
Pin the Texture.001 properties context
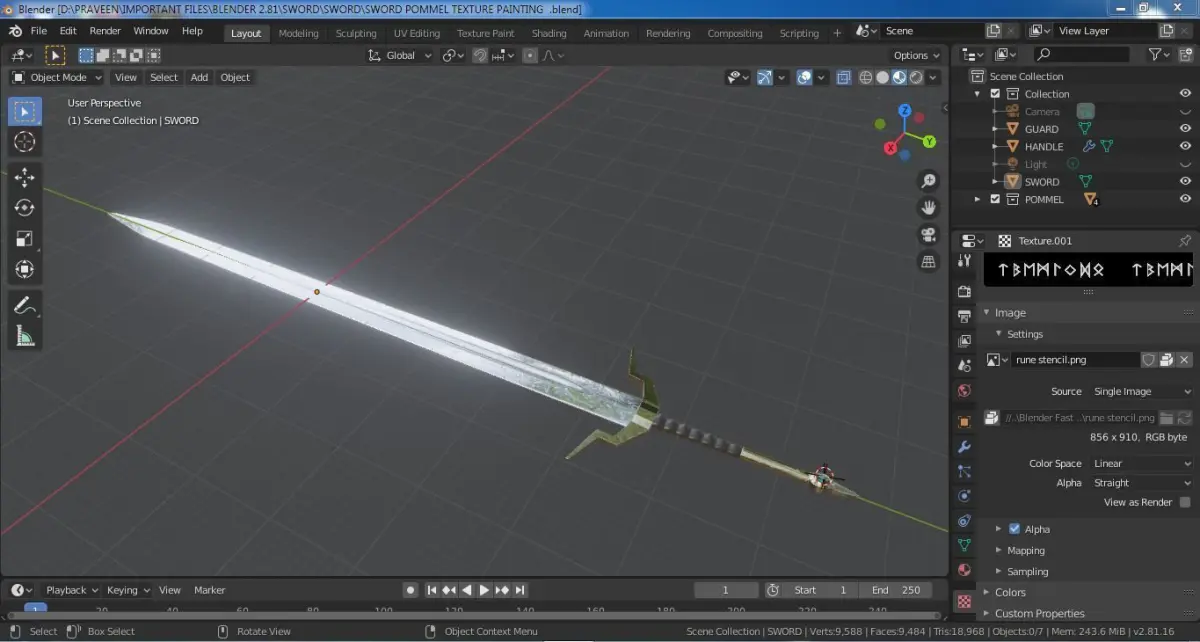[x=1185, y=241]
